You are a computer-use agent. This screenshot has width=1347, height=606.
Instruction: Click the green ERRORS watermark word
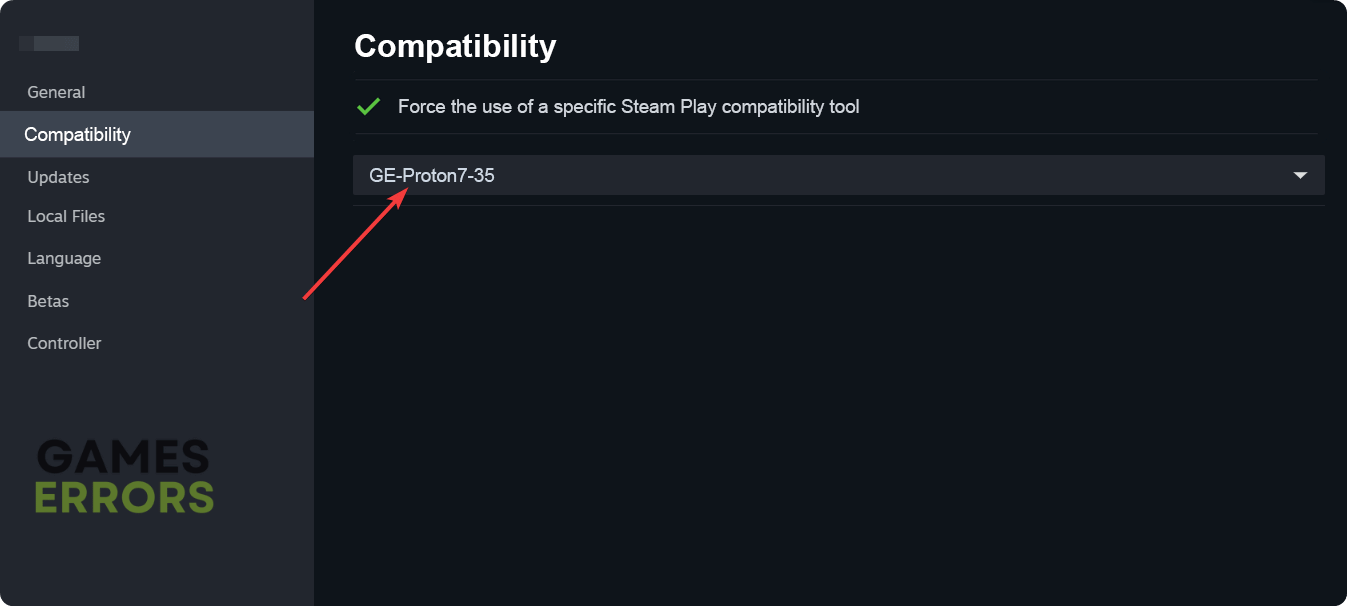tap(124, 497)
